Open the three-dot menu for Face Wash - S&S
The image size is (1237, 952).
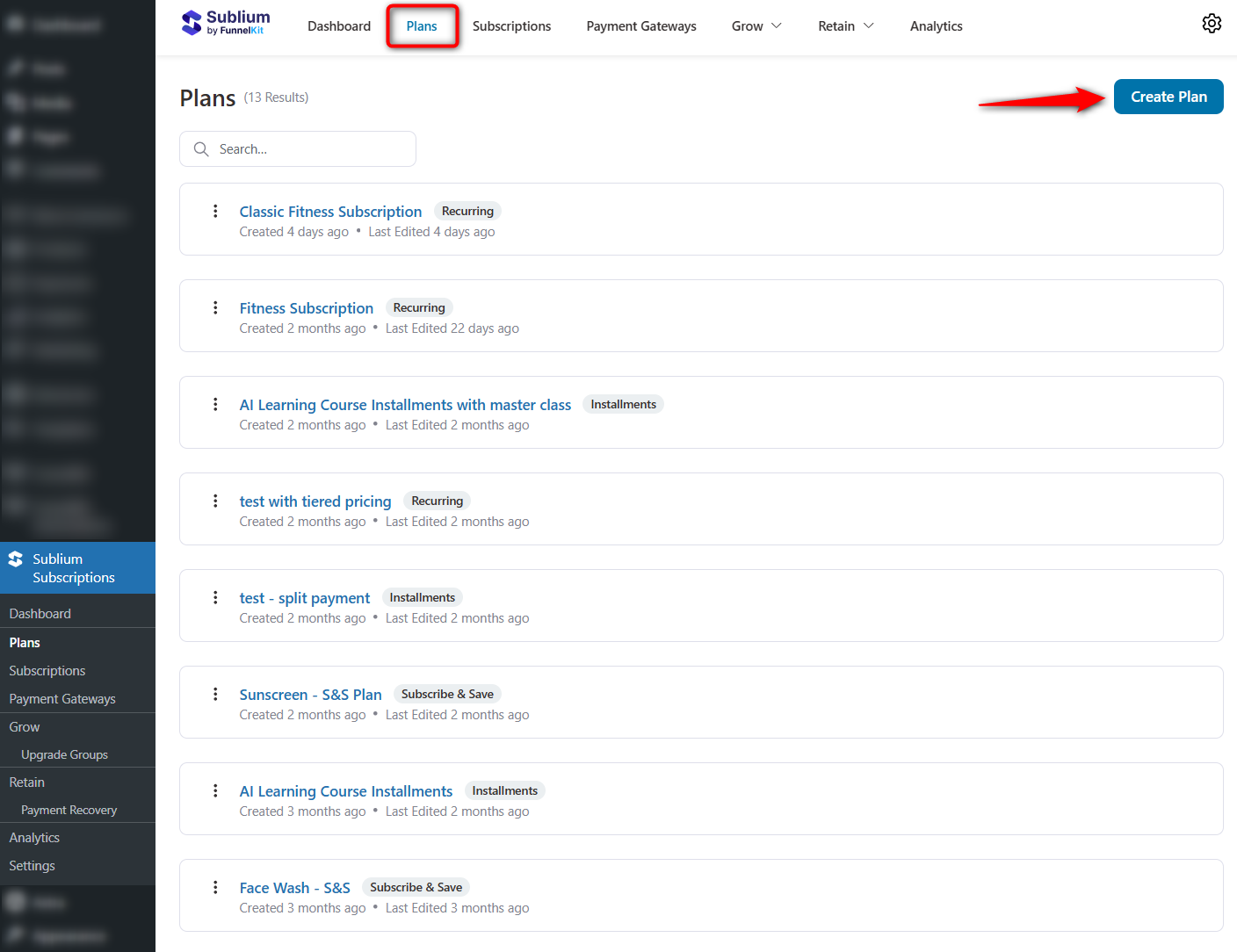pos(216,887)
